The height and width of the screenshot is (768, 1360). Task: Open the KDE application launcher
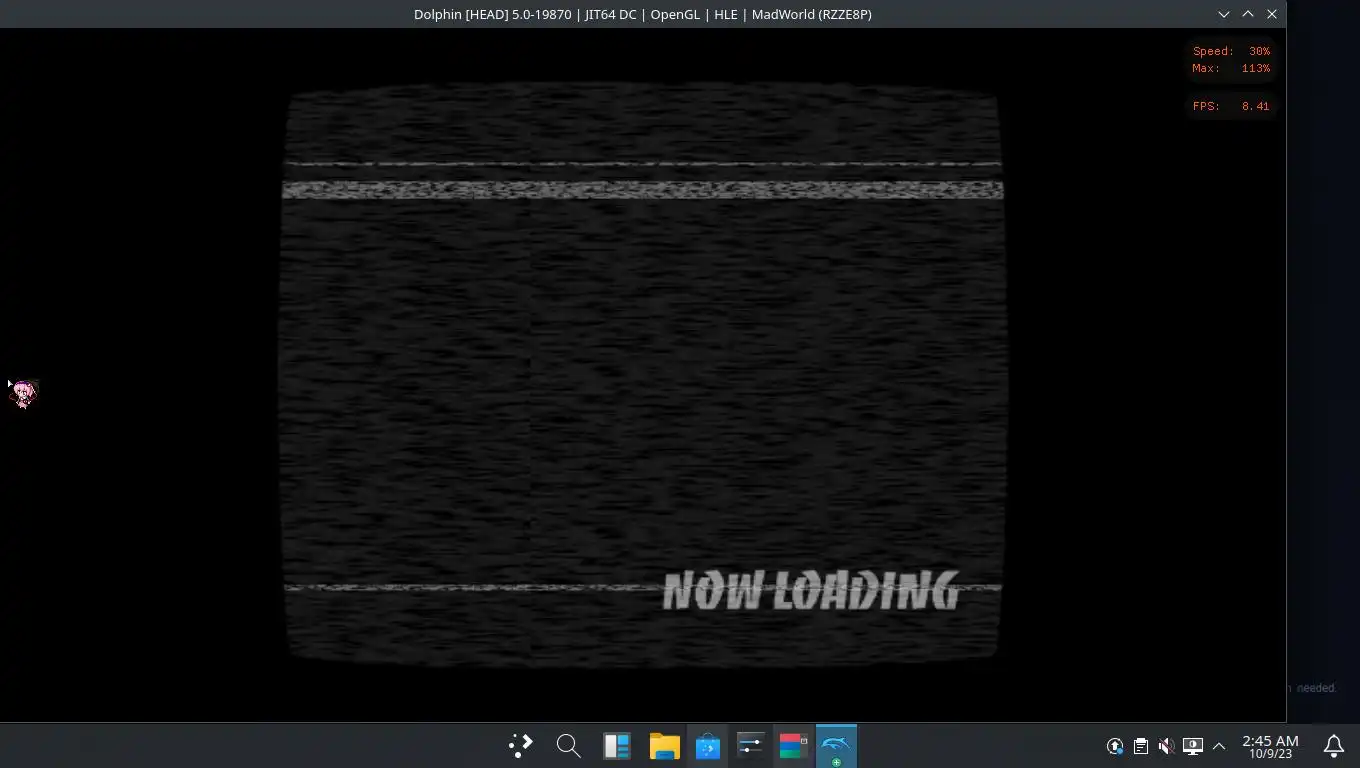[x=520, y=746]
